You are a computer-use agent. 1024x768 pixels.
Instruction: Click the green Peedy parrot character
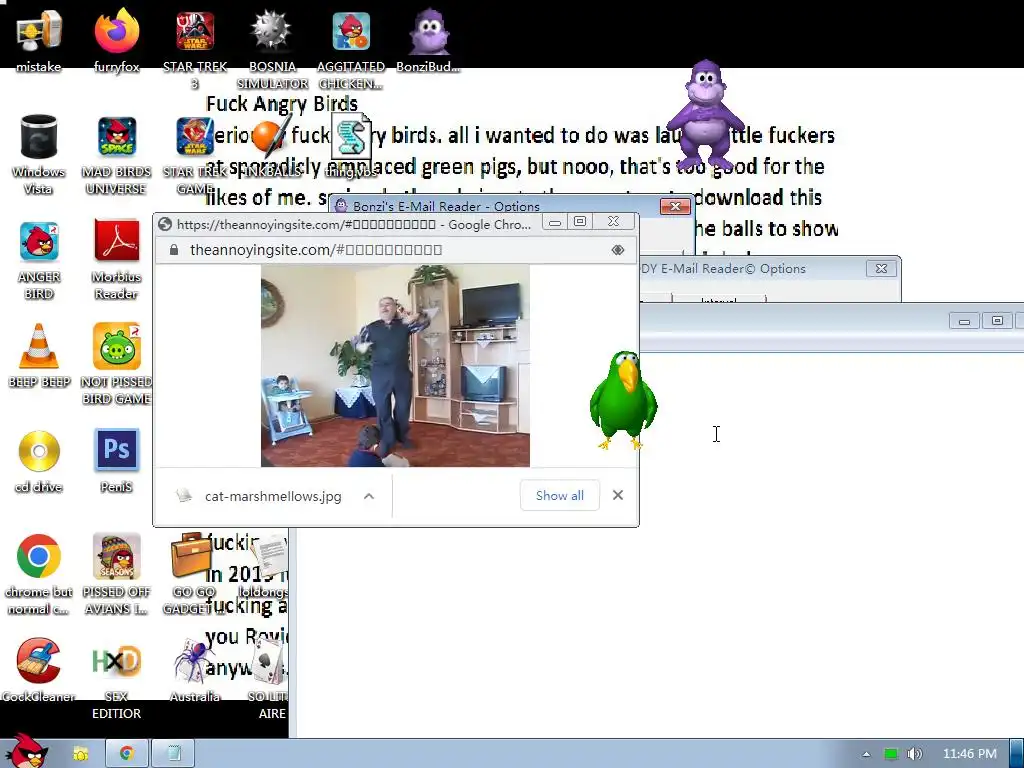623,400
